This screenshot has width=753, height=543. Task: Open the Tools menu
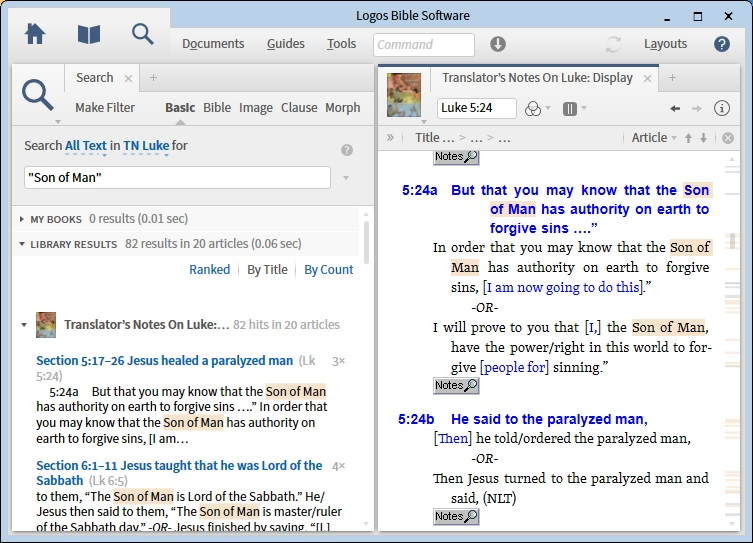[x=341, y=44]
